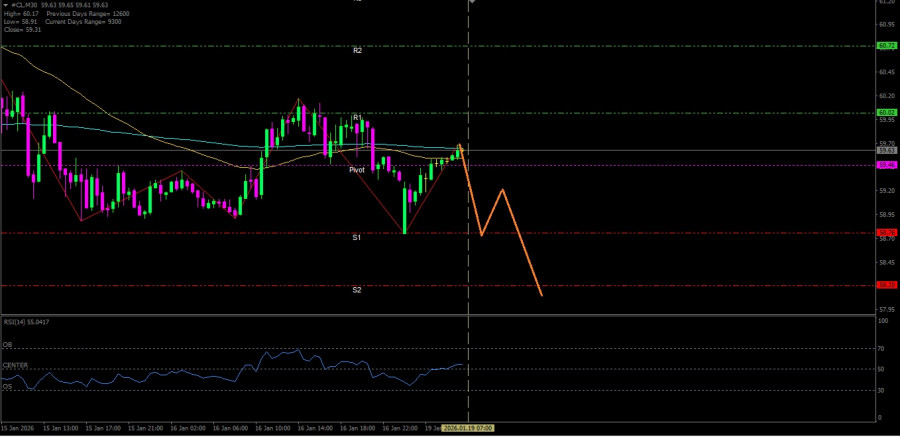Click the '16 Jan 06:00' time axis label

[x=231, y=428]
